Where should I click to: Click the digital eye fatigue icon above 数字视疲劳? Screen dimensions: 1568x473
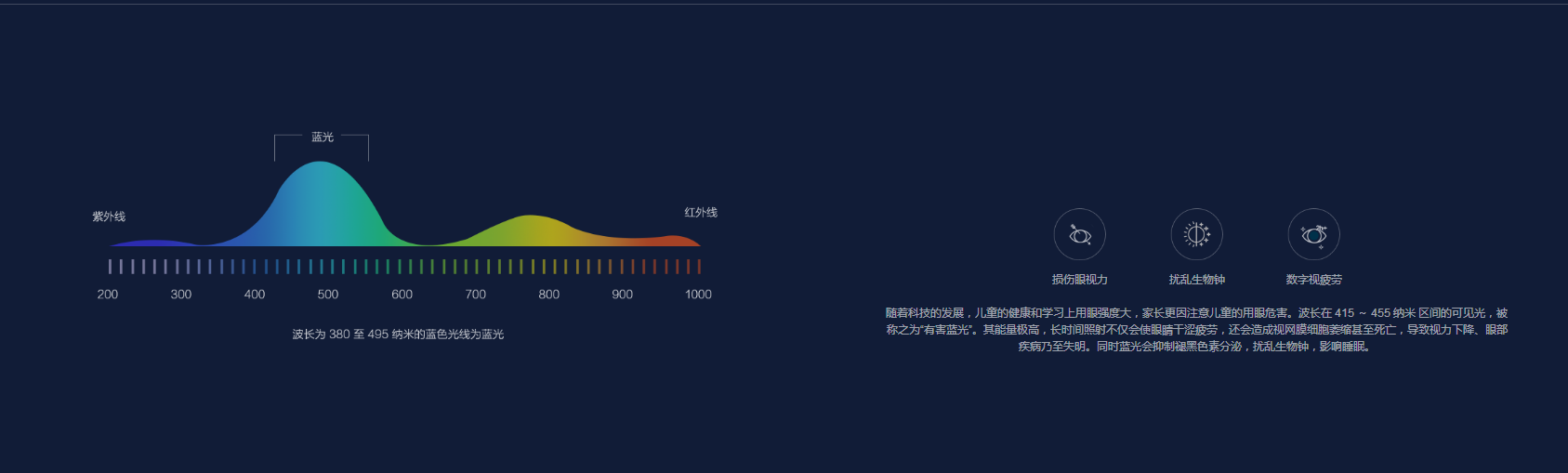[x=1313, y=234]
